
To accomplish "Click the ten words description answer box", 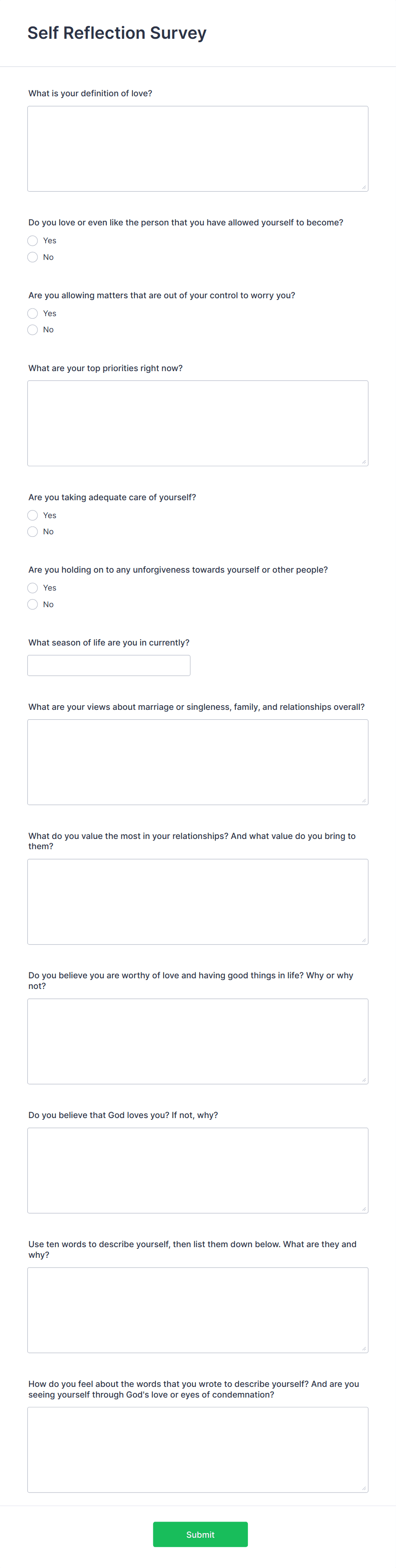I will coord(197,1310).
